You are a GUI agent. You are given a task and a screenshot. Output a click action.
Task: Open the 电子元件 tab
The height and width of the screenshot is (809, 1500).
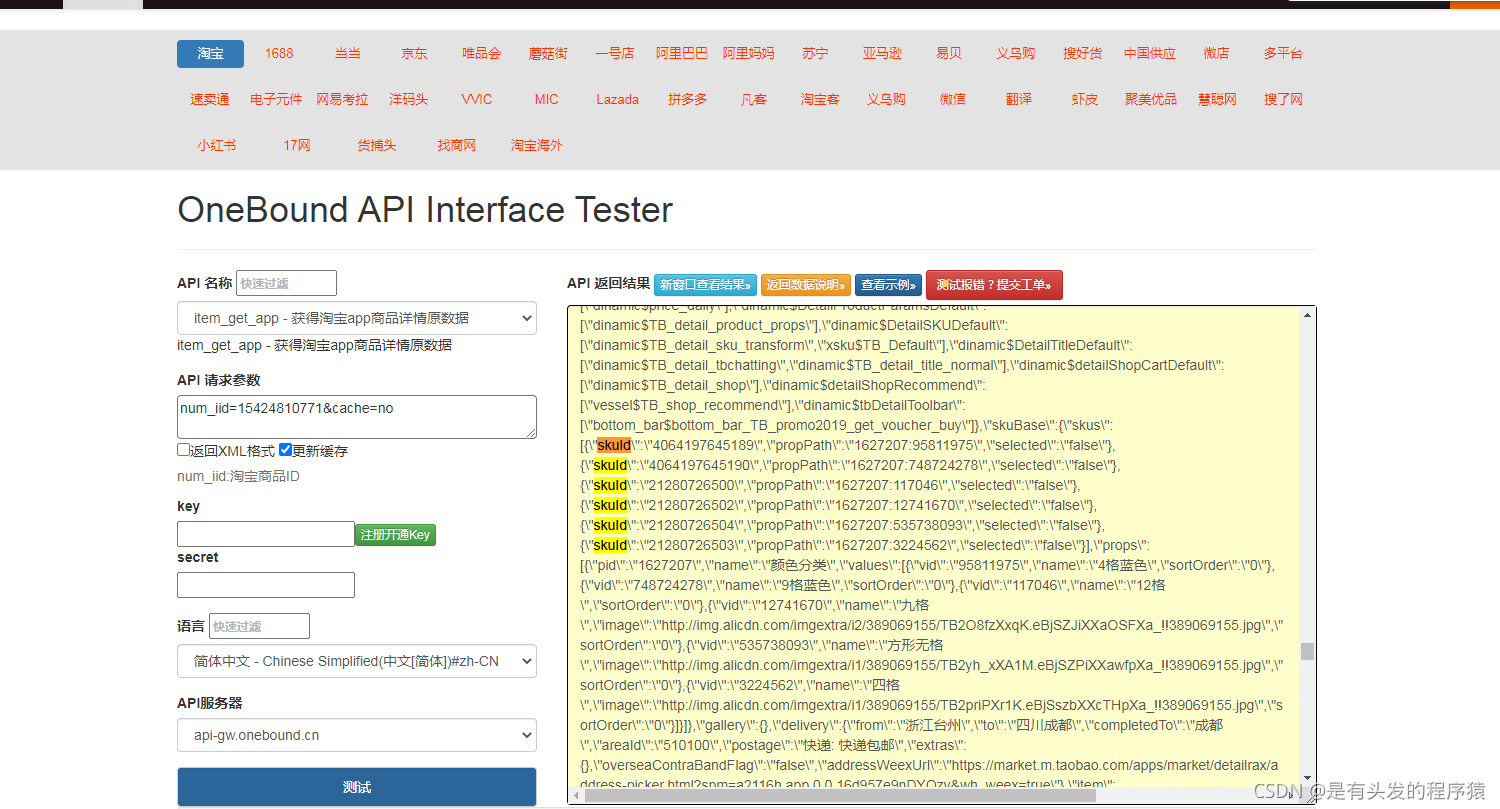point(276,100)
